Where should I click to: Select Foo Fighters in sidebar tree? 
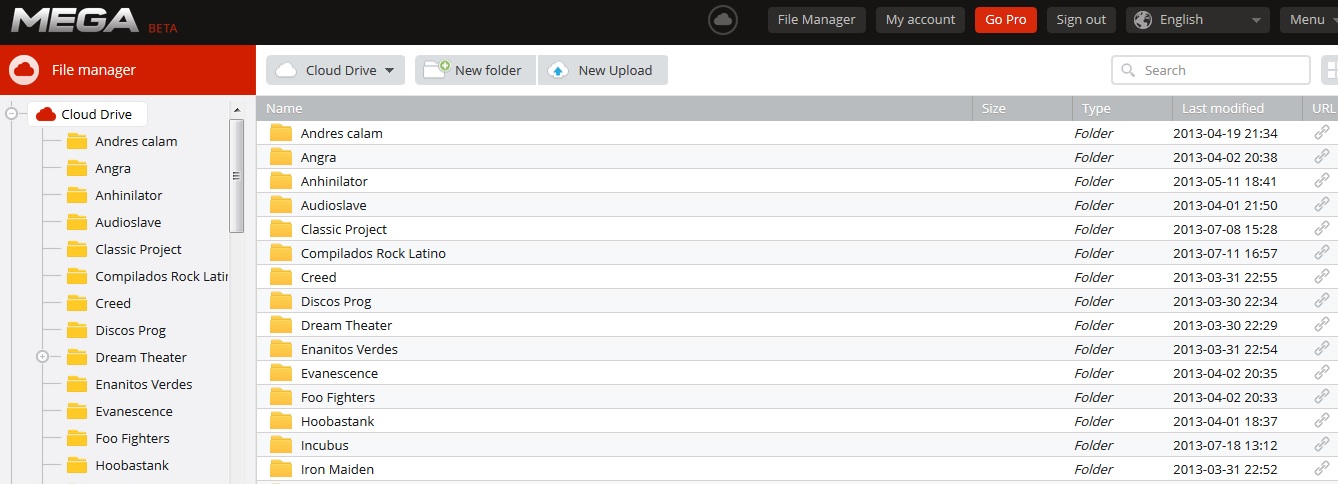(x=132, y=438)
